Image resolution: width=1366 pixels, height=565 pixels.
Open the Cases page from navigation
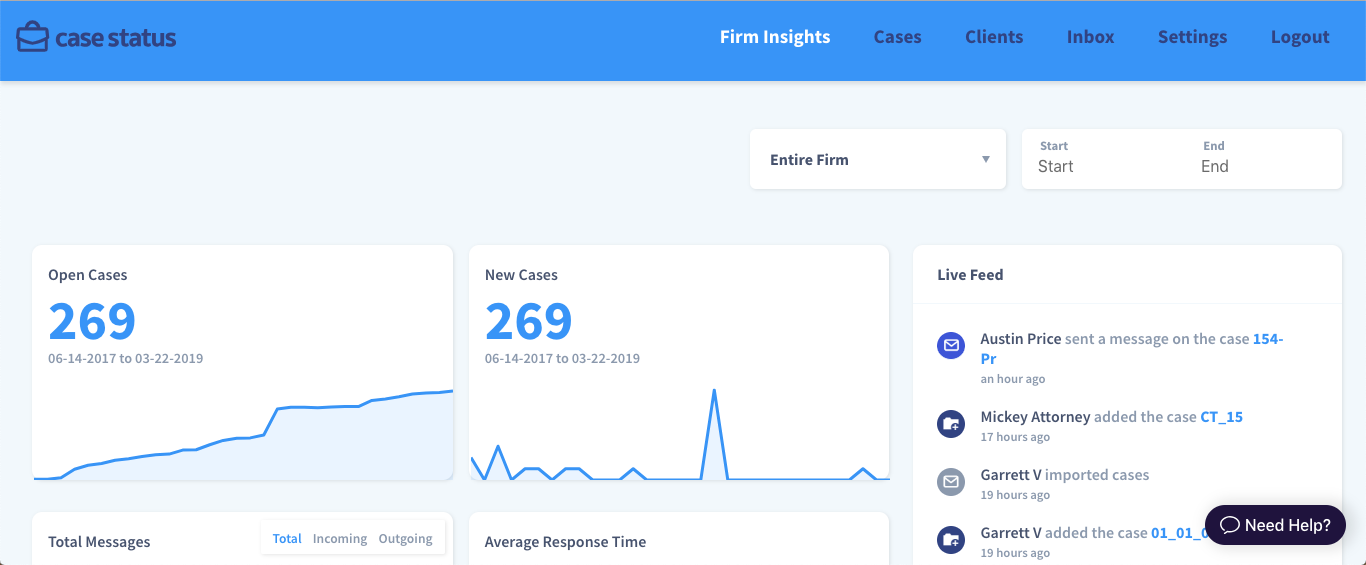(897, 37)
